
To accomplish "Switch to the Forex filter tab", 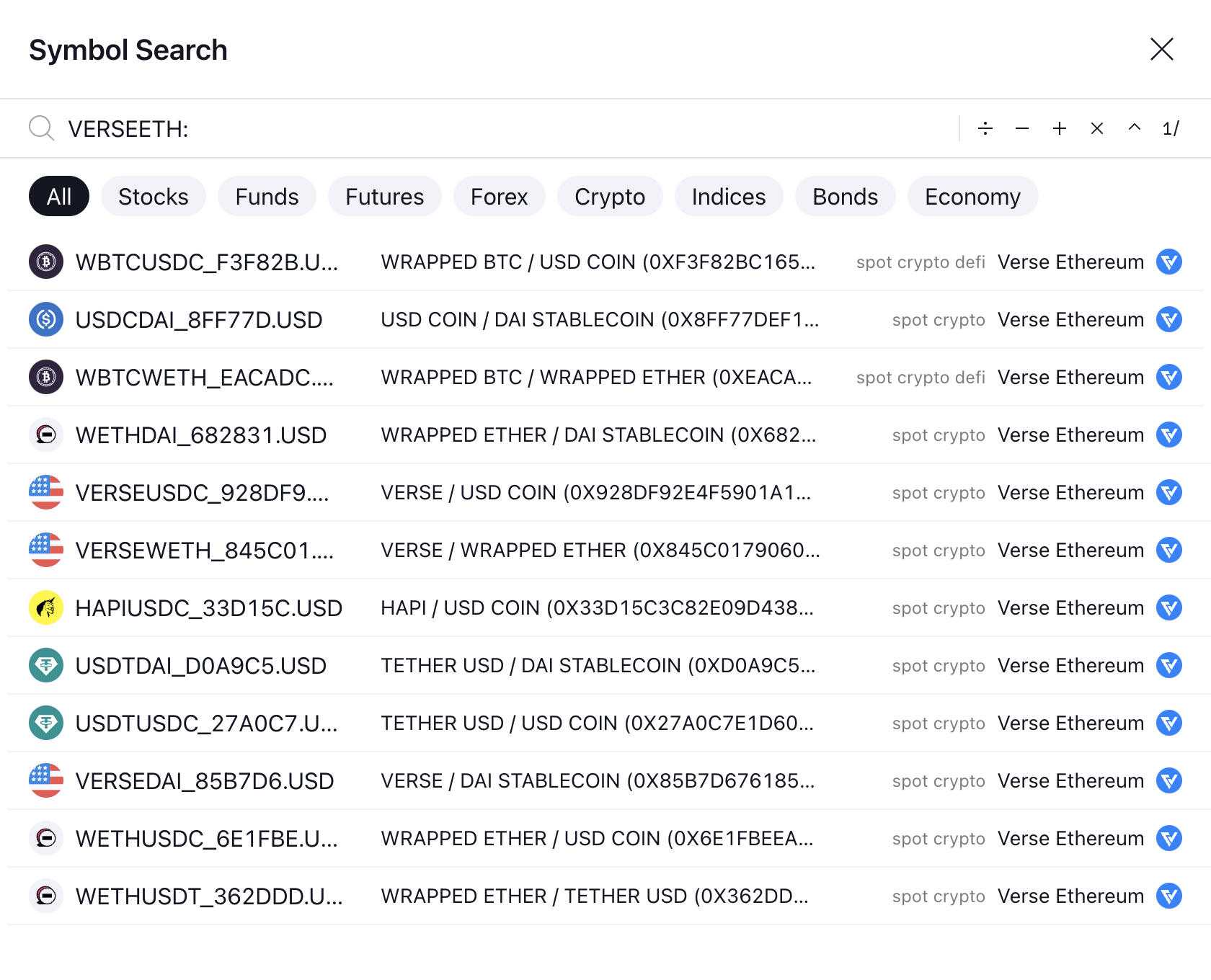I will (499, 196).
